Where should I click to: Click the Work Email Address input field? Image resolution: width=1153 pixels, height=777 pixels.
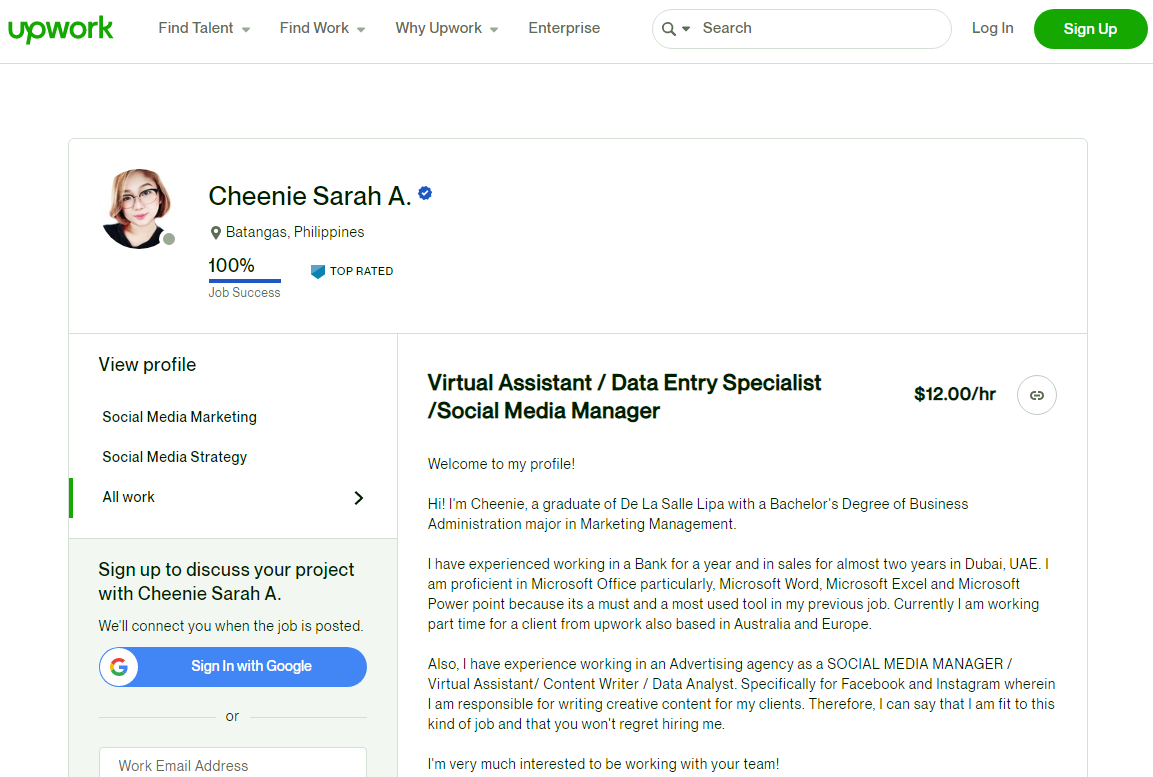click(x=232, y=766)
